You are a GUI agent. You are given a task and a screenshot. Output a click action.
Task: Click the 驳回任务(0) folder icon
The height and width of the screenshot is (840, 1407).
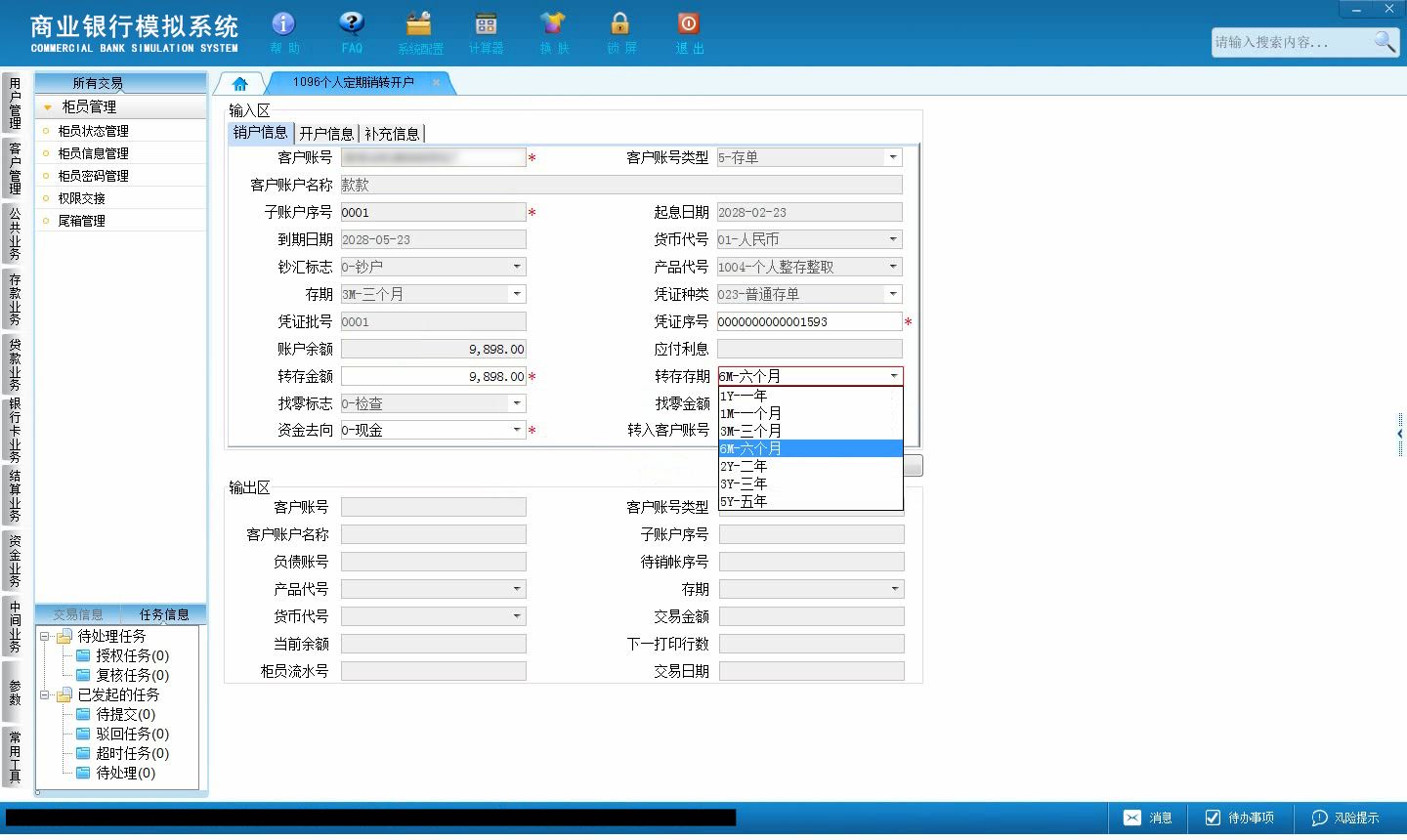pos(84,734)
